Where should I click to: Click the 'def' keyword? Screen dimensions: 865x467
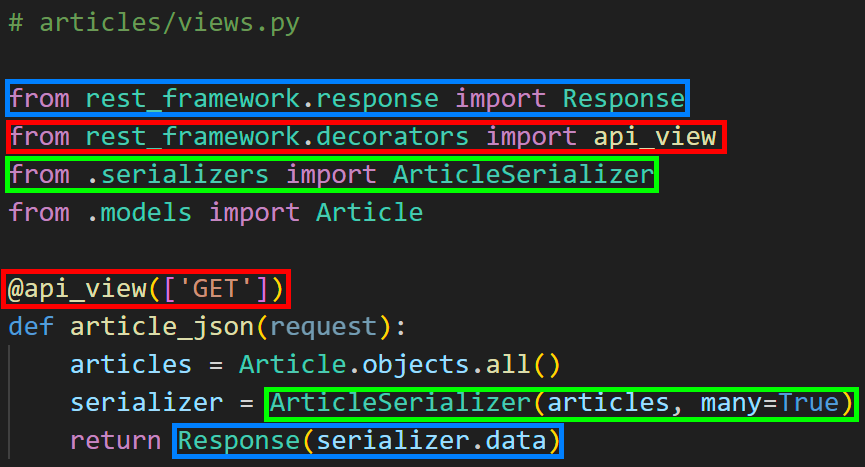[31, 326]
